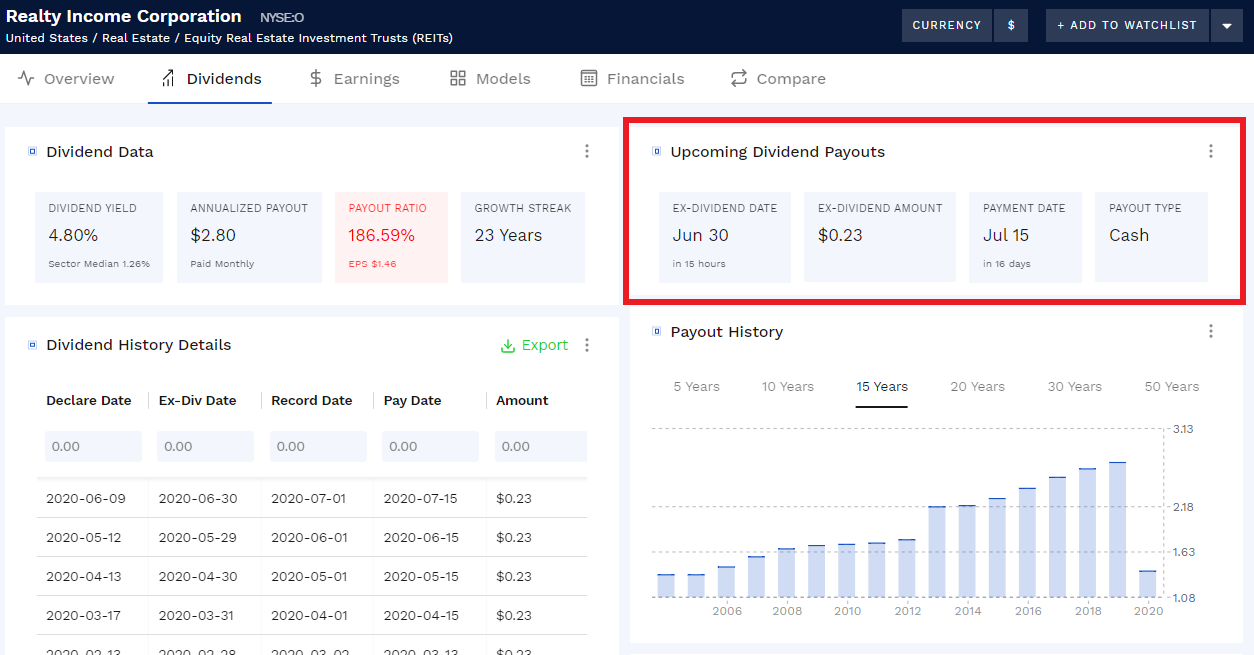Viewport: 1254px width, 655px height.
Task: Open Upcoming Dividend Payouts options menu
Action: 1211,151
